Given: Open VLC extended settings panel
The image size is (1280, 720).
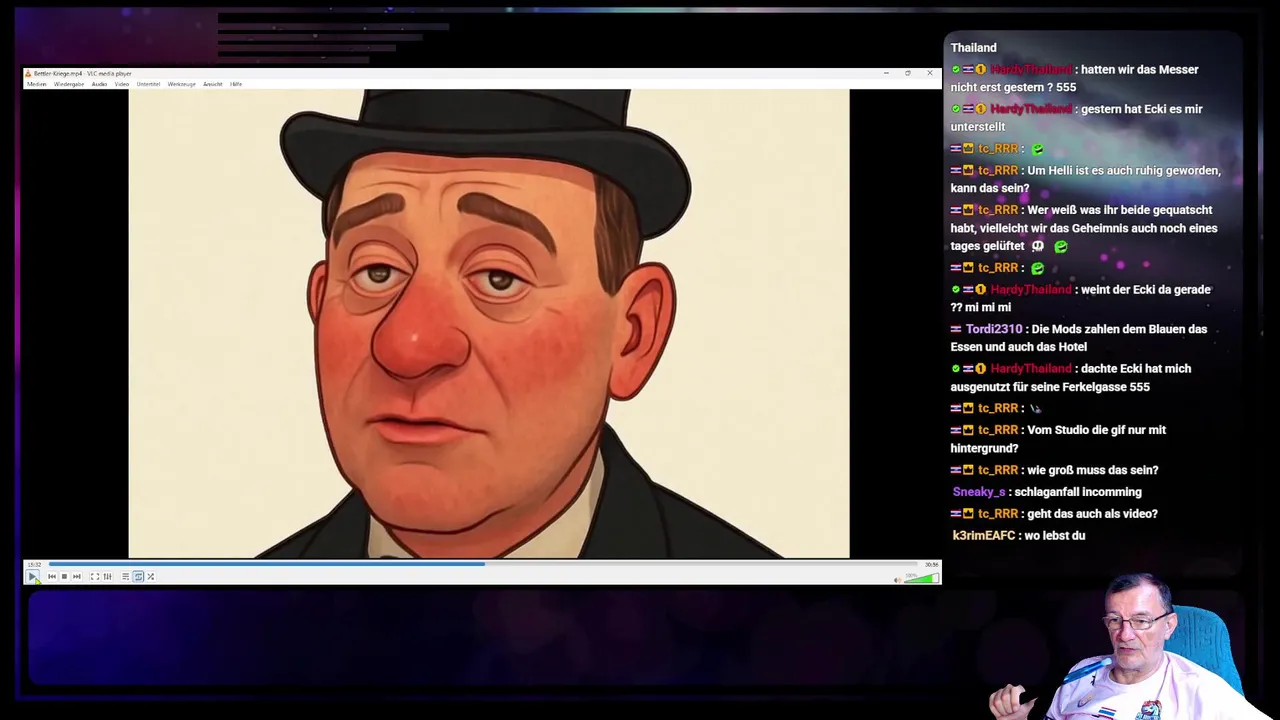Looking at the screenshot, I should 107,576.
